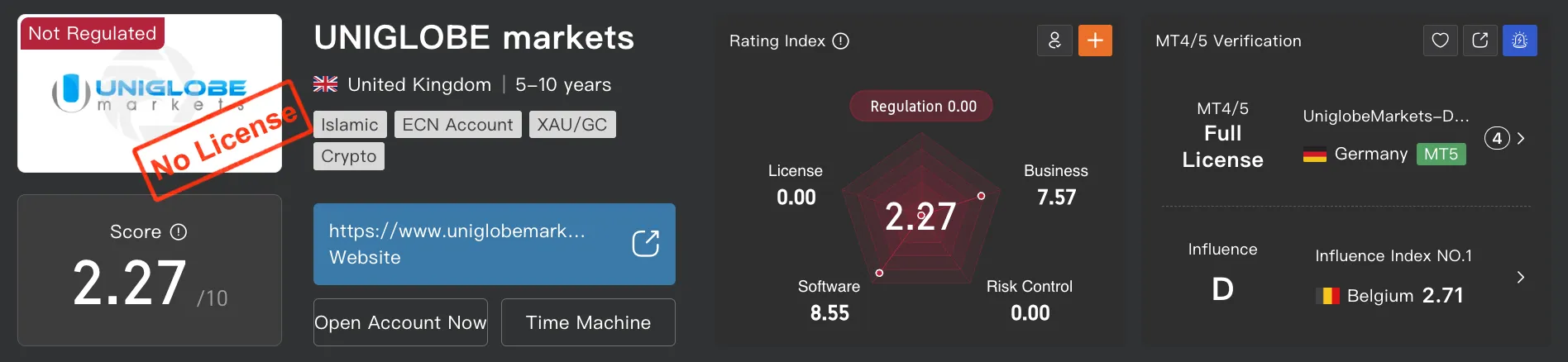Viewport: 1568px width, 362px height.
Task: Click the Risk Control 0.00 value
Action: 1030,313
